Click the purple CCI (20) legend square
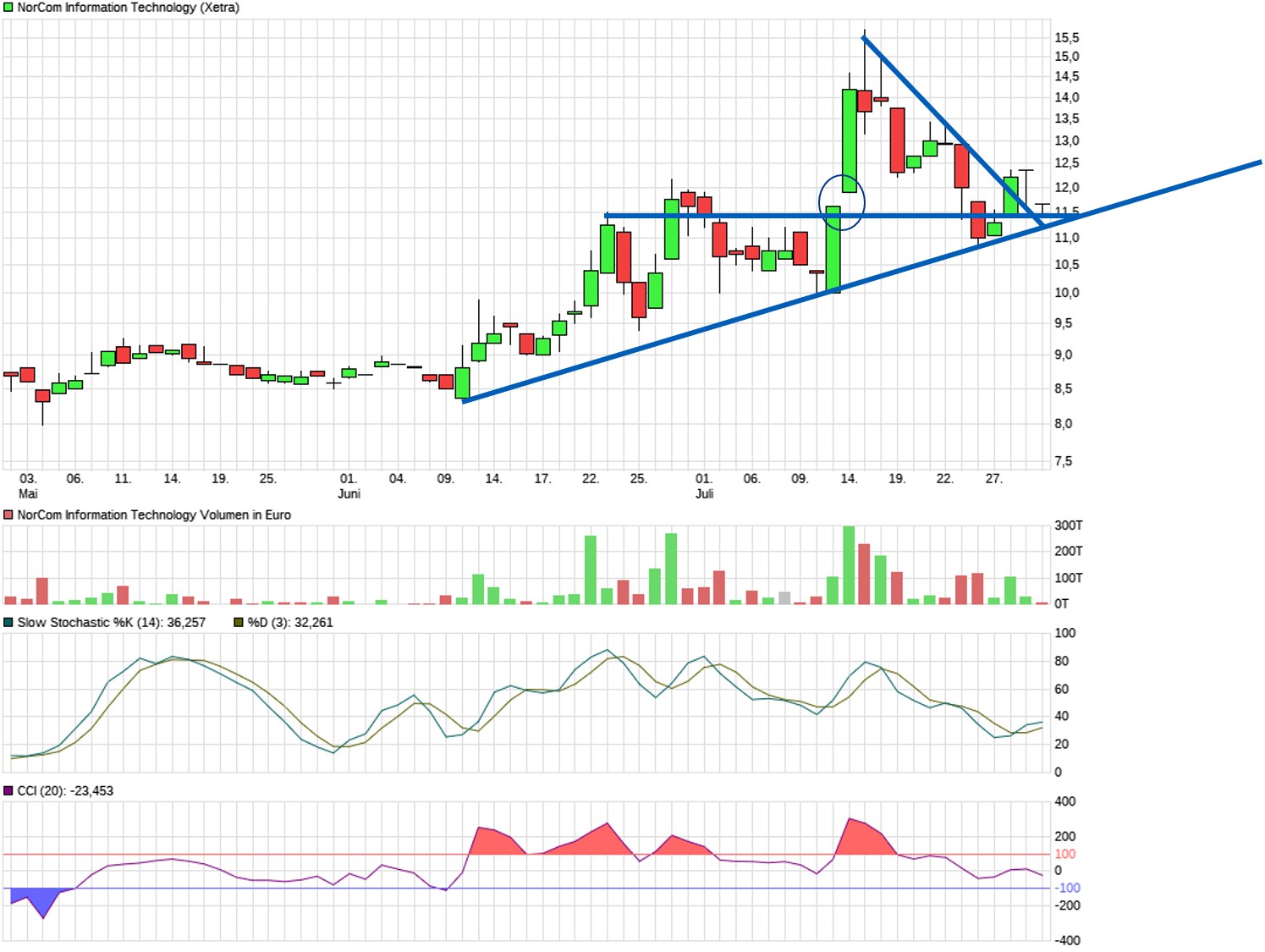The width and height of the screenshot is (1265, 952). 8,790
